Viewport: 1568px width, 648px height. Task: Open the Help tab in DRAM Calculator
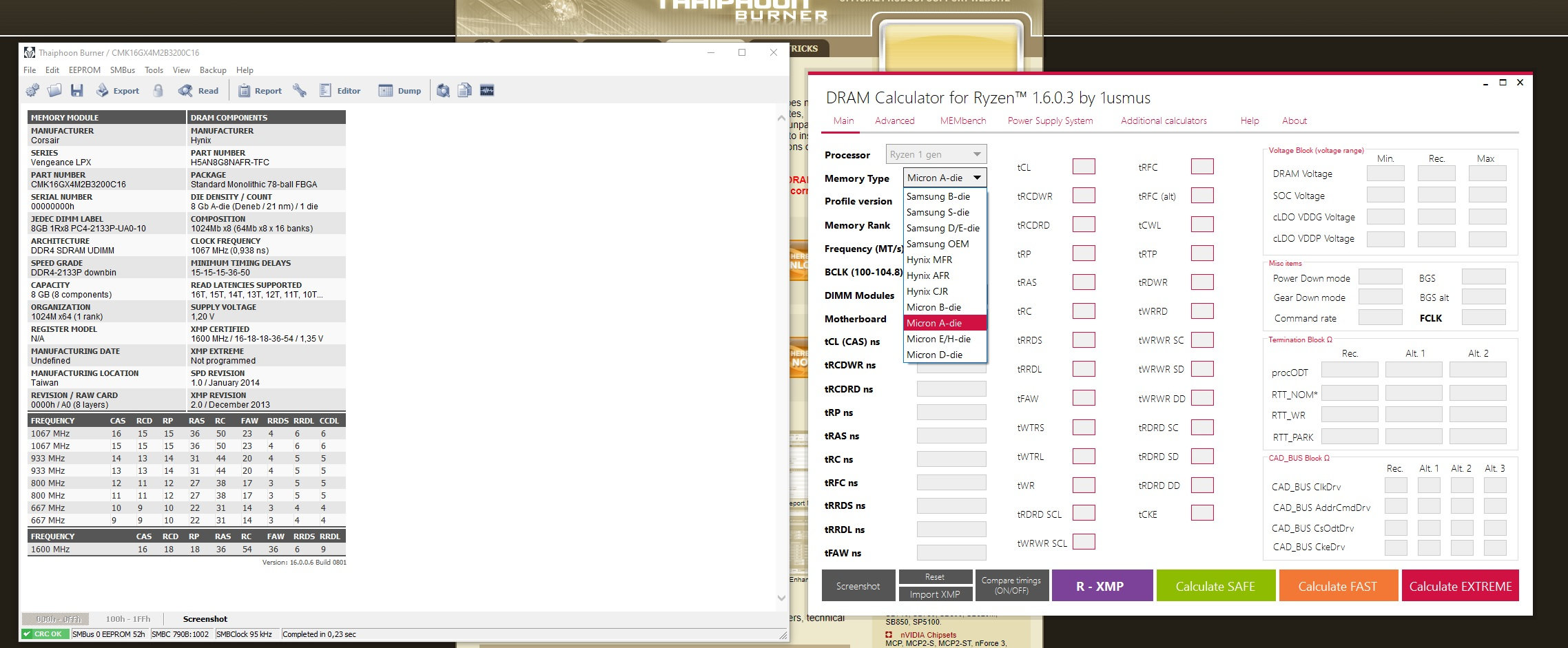[x=1250, y=121]
